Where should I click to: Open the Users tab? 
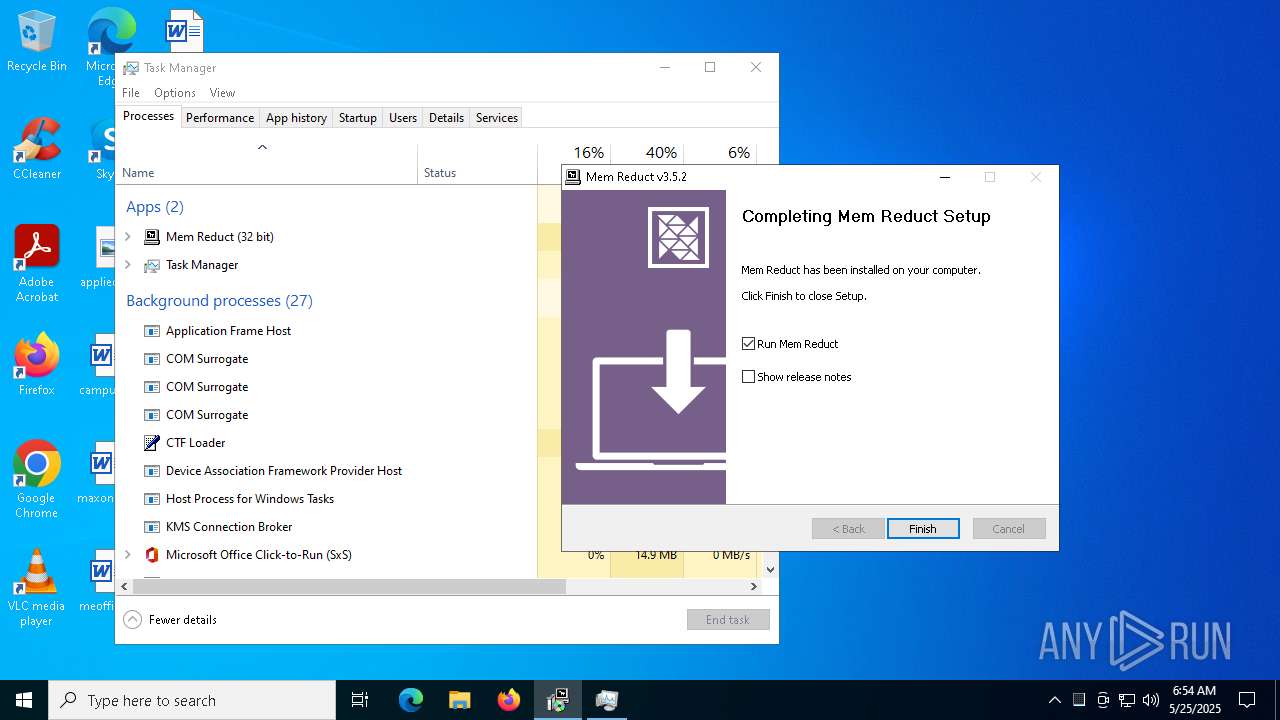point(403,118)
